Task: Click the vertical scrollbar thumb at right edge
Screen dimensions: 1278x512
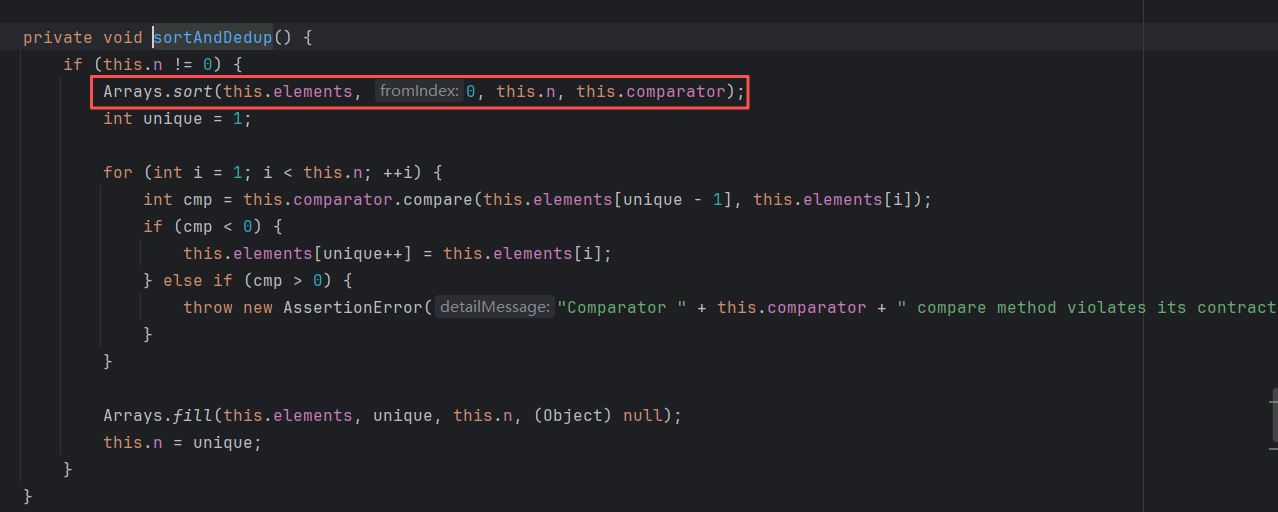Action: (x=1273, y=414)
